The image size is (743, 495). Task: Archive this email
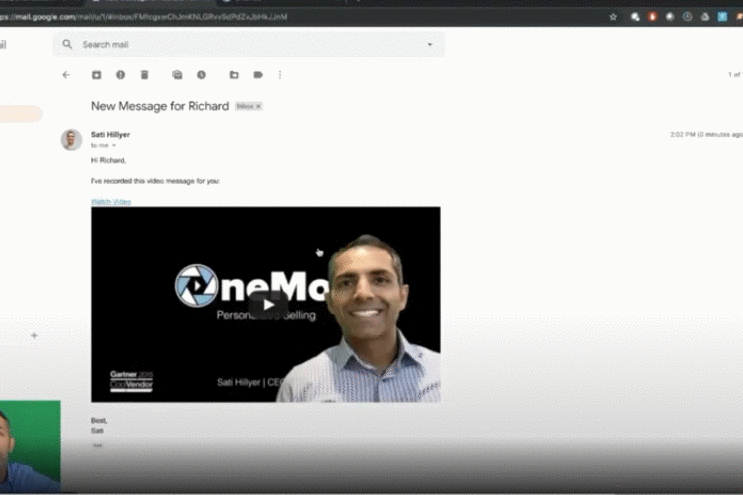tap(97, 75)
